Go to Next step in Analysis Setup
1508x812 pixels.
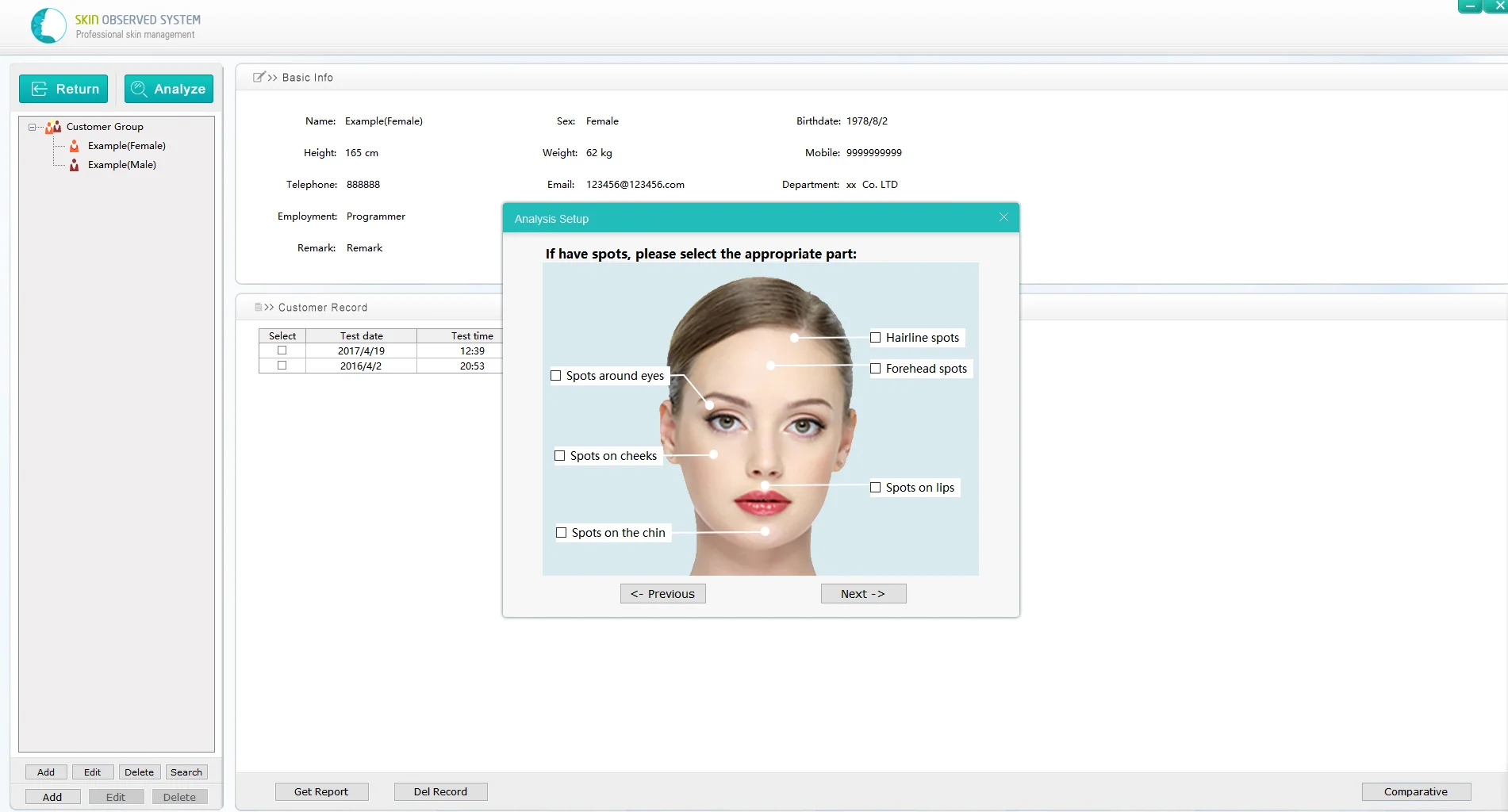tap(863, 594)
